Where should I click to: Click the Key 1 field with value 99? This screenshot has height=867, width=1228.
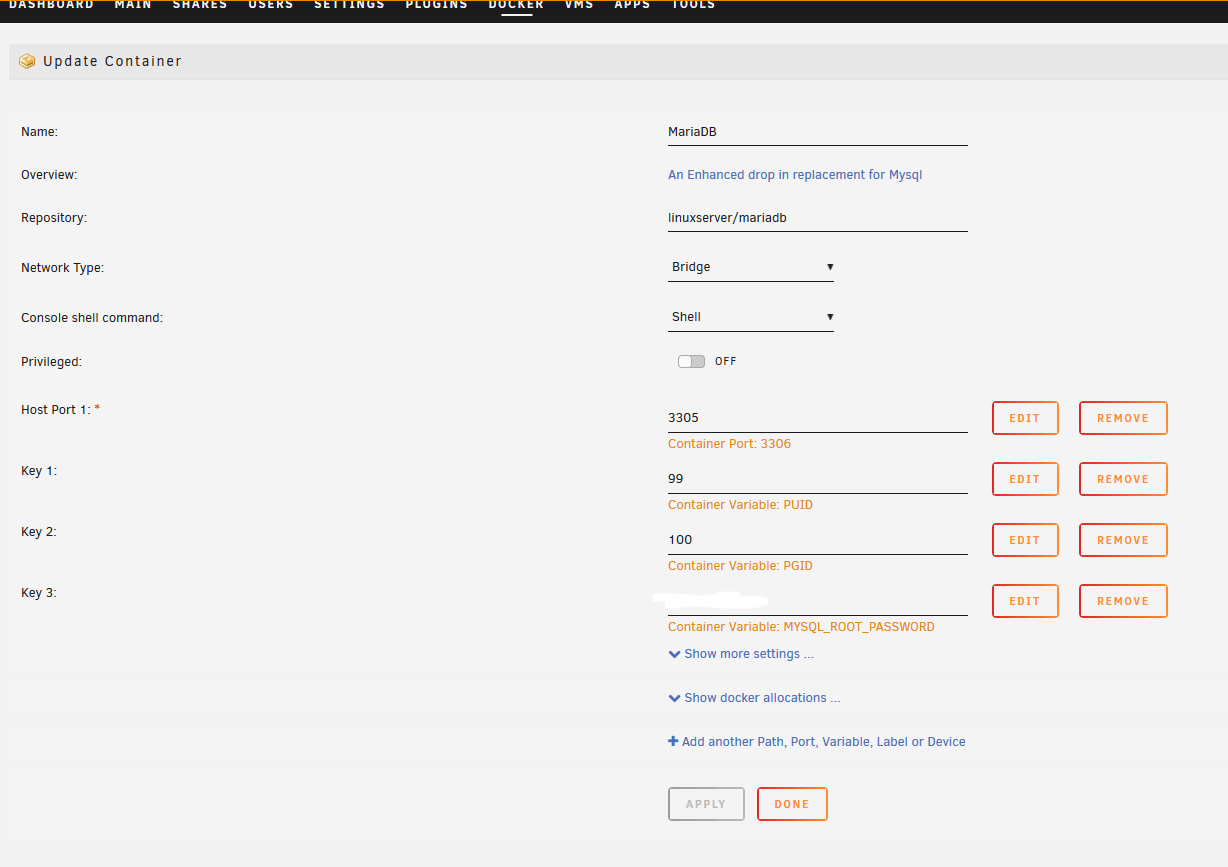pyautogui.click(x=818, y=479)
